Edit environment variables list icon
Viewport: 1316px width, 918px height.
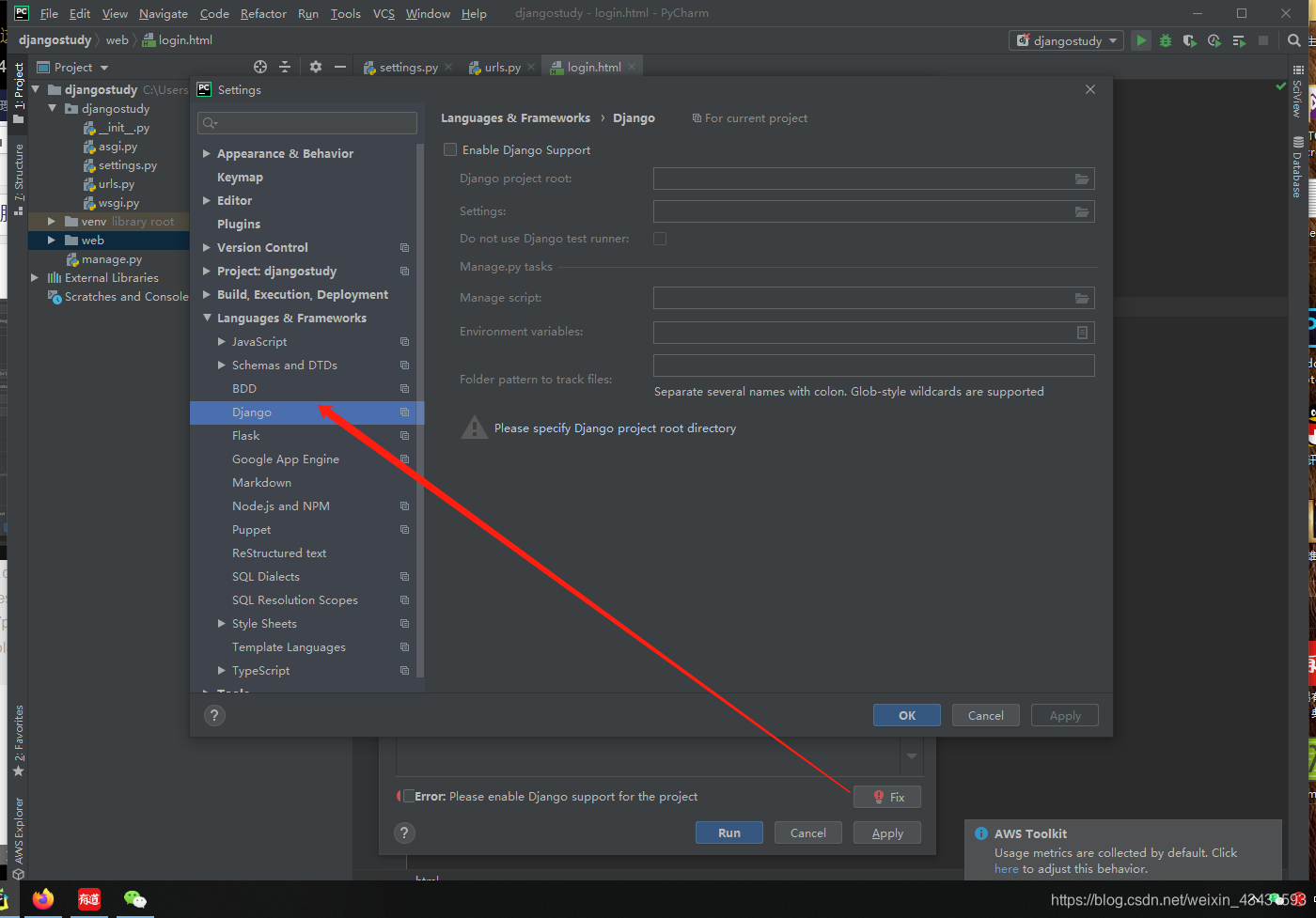point(1082,333)
